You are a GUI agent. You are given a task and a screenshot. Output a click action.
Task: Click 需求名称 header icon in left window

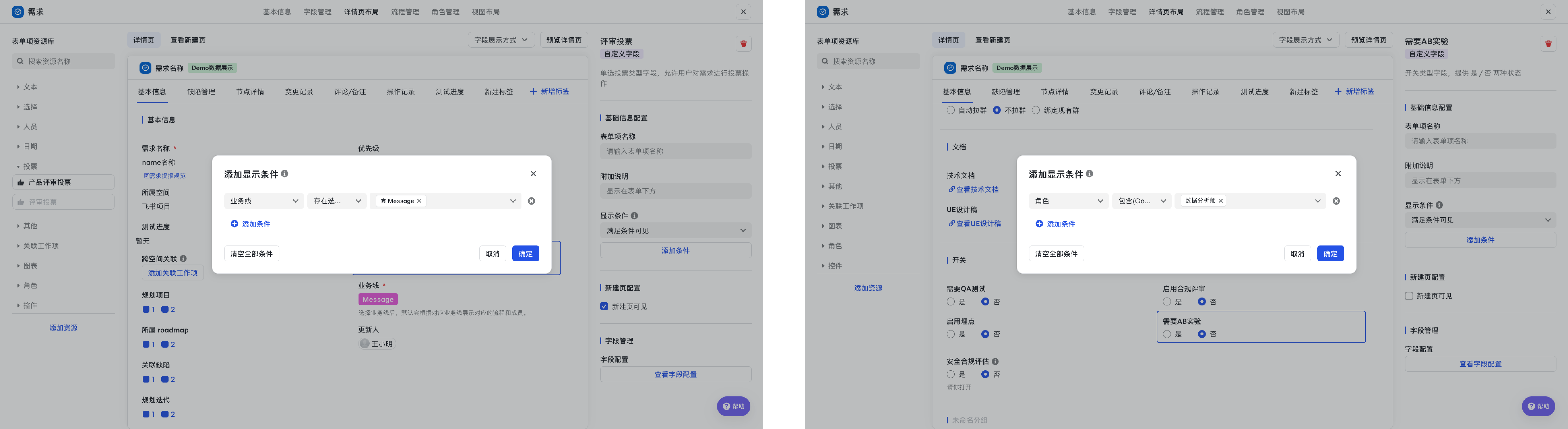coord(145,68)
